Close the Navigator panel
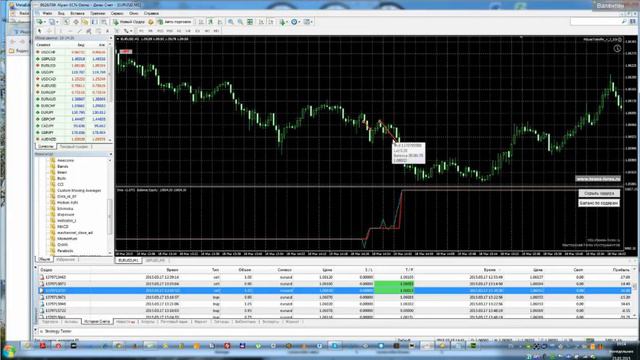Image resolution: width=640 pixels, height=360 pixels. coord(111,154)
